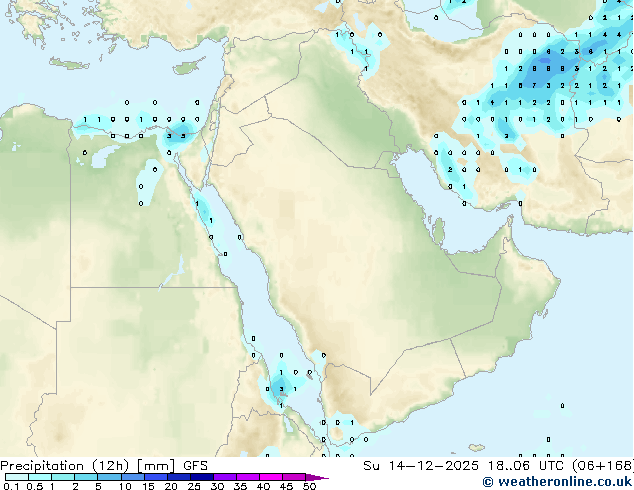
Task: Select the 0.5–1 mm legend color swatch
Action: 40,477
